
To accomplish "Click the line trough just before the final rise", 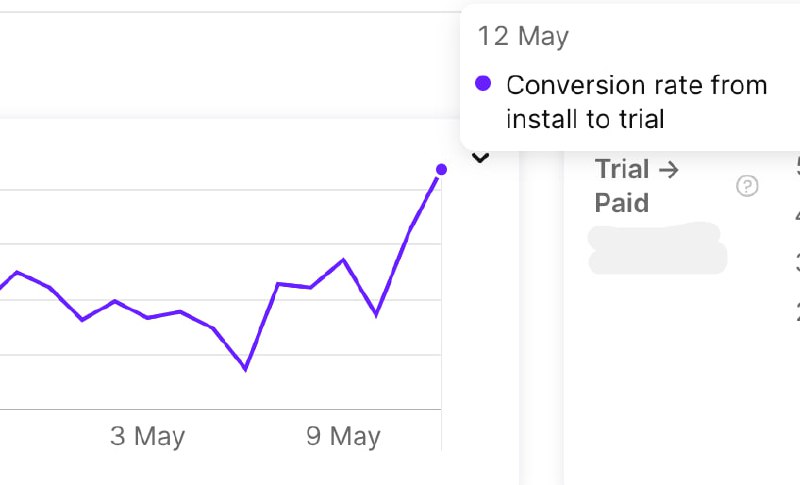I will [376, 315].
